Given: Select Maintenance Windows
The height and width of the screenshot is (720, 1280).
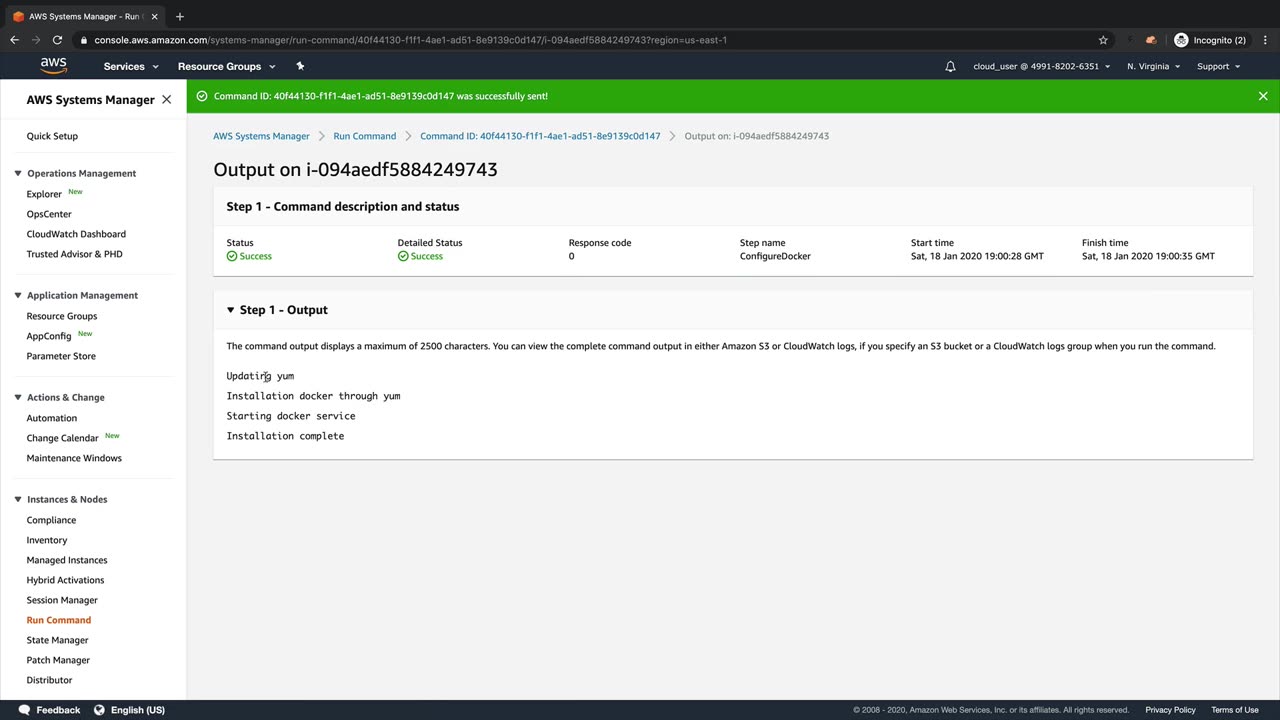Looking at the screenshot, I should click(x=74, y=458).
